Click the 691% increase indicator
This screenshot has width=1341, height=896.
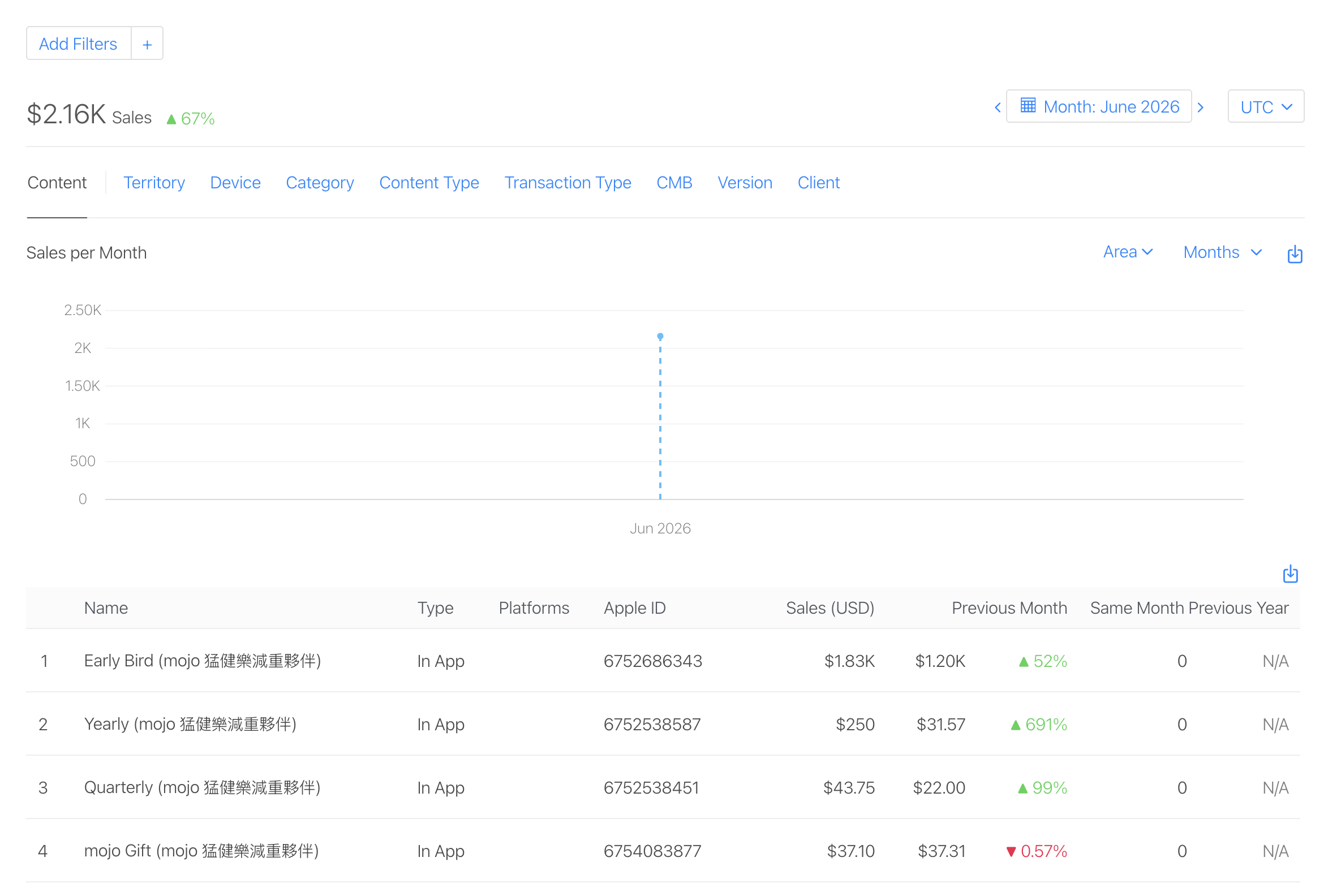[x=1039, y=725]
